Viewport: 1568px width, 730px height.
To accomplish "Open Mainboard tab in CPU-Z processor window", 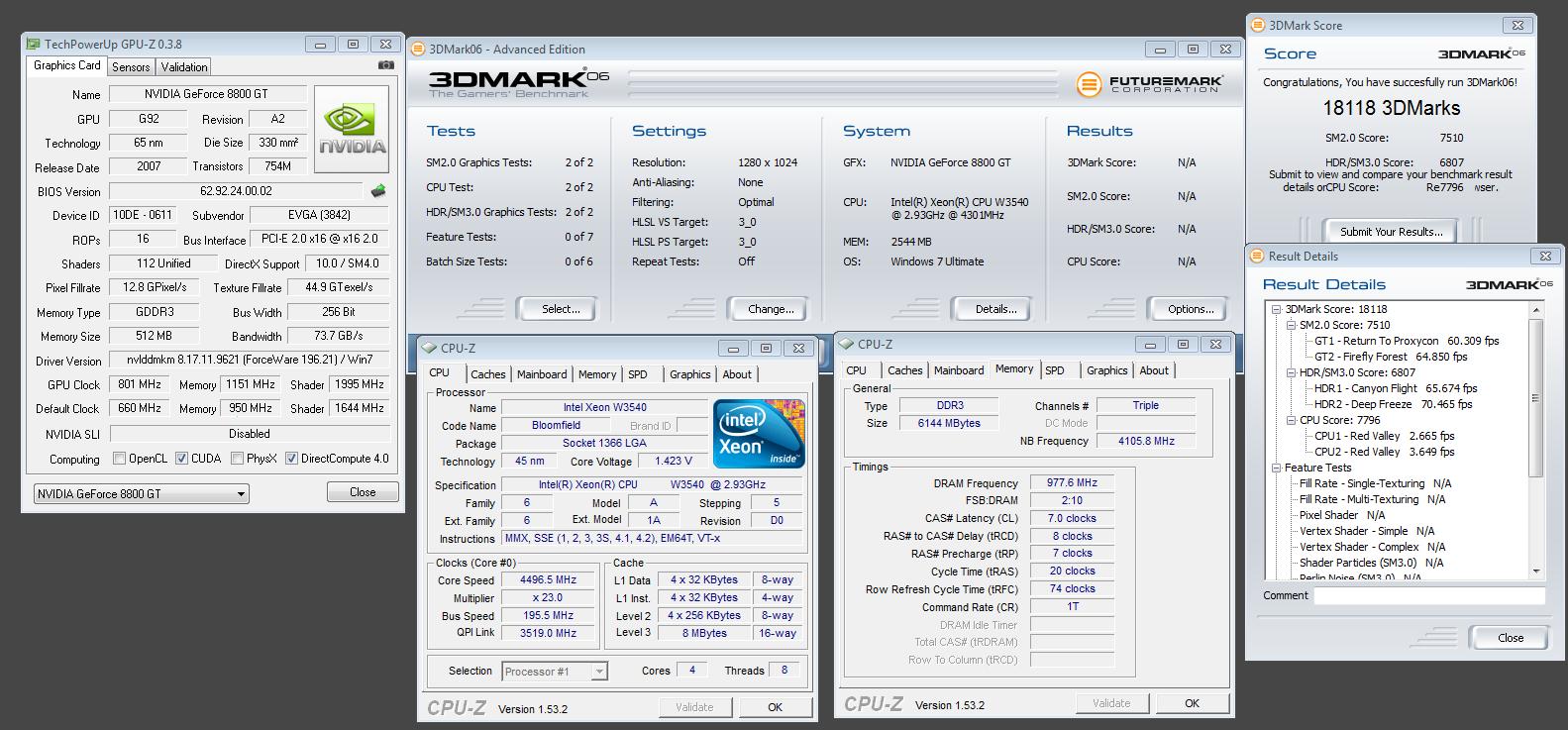I will [x=542, y=374].
